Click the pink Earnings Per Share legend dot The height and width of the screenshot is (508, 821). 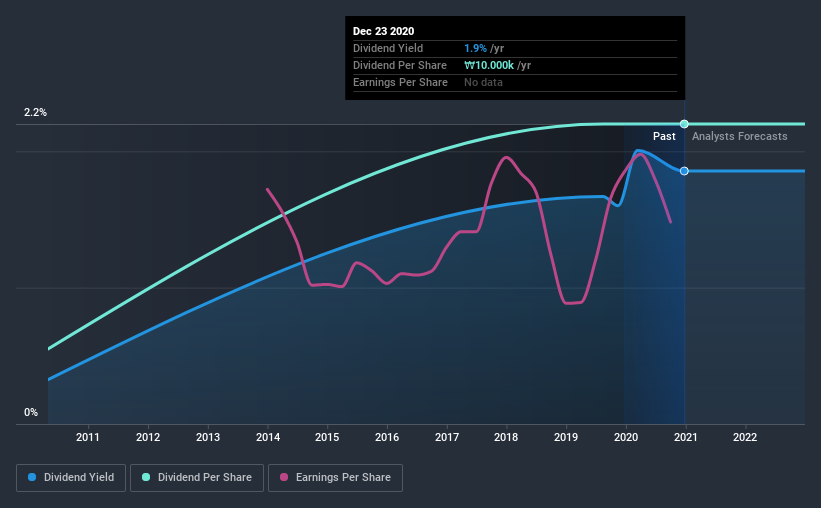click(x=284, y=477)
